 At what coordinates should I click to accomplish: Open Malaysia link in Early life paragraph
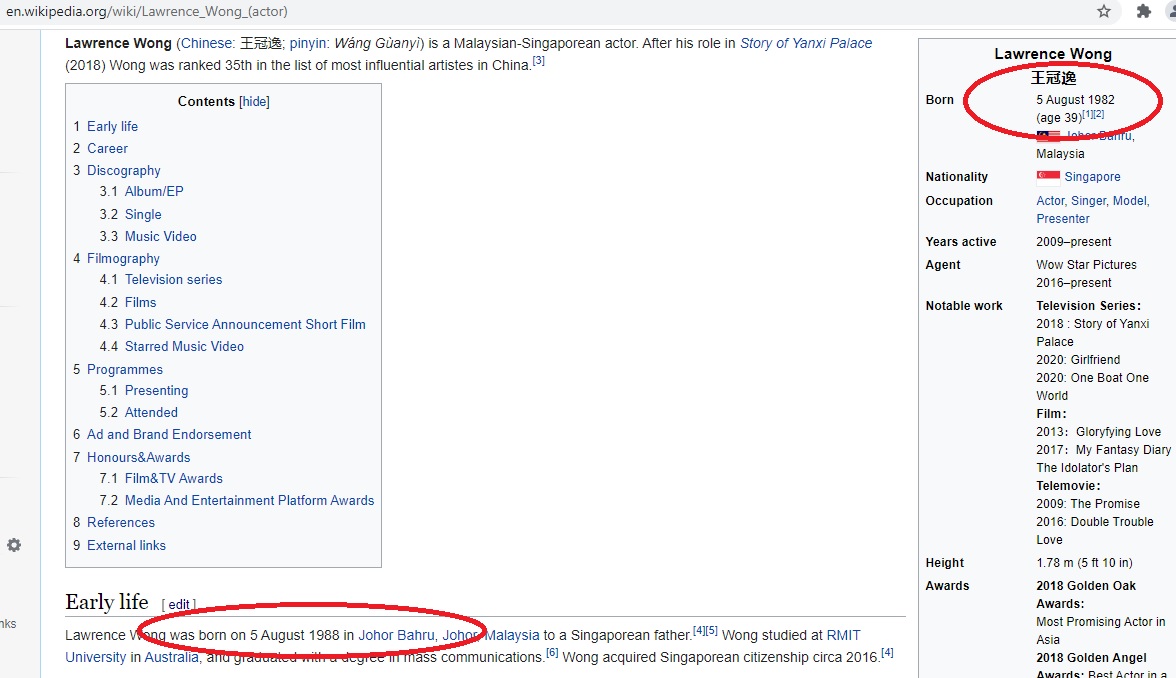(512, 635)
